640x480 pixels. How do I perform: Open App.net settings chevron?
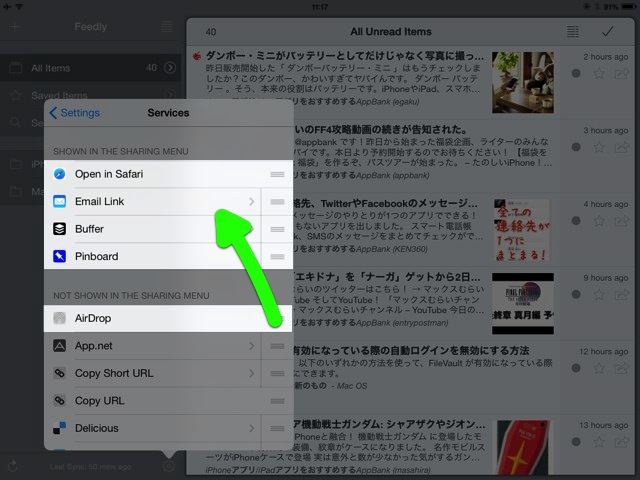point(251,346)
